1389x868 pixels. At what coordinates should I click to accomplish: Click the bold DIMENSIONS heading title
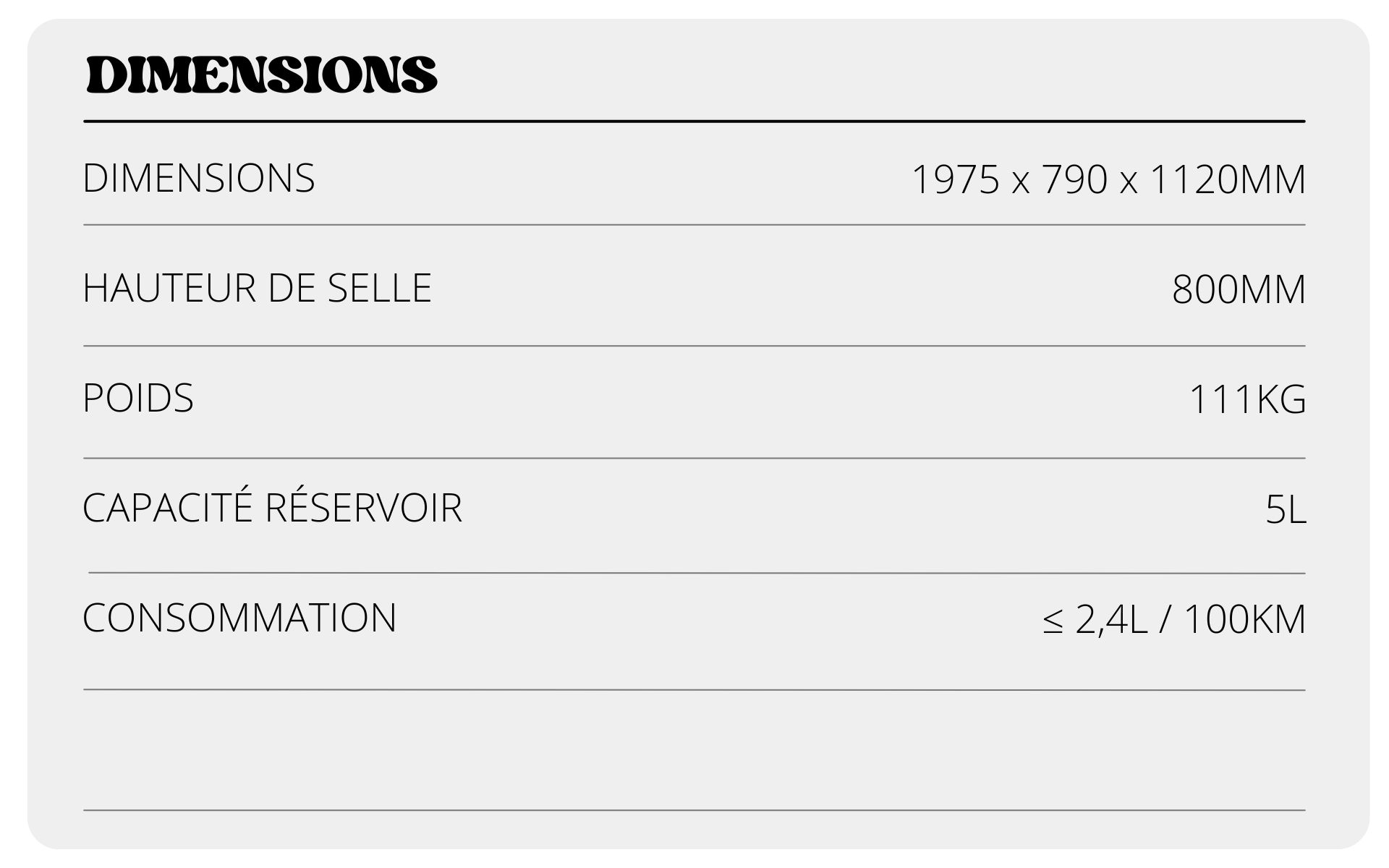tap(261, 75)
